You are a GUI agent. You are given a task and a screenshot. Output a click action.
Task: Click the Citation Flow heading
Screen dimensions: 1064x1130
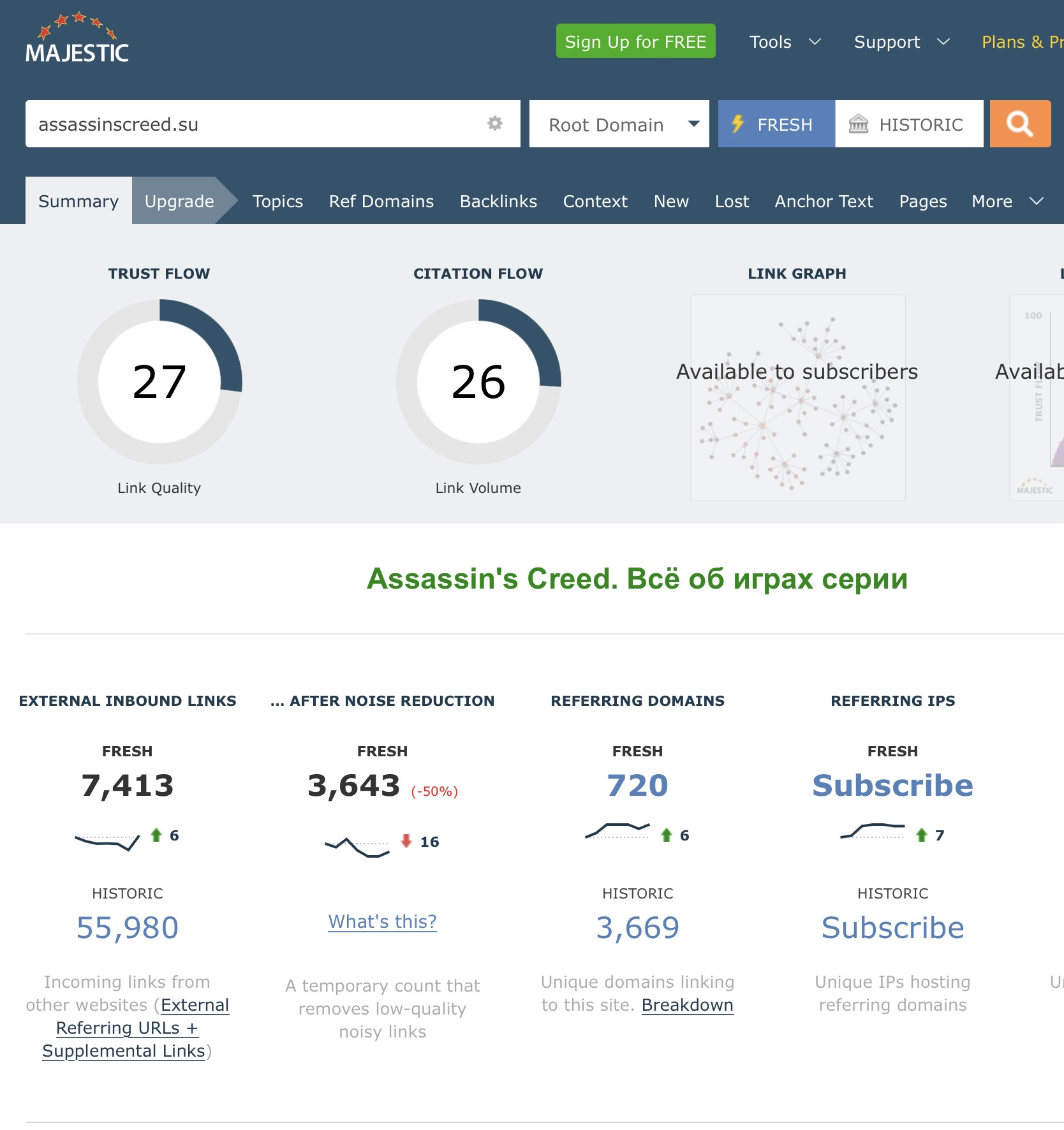[478, 274]
